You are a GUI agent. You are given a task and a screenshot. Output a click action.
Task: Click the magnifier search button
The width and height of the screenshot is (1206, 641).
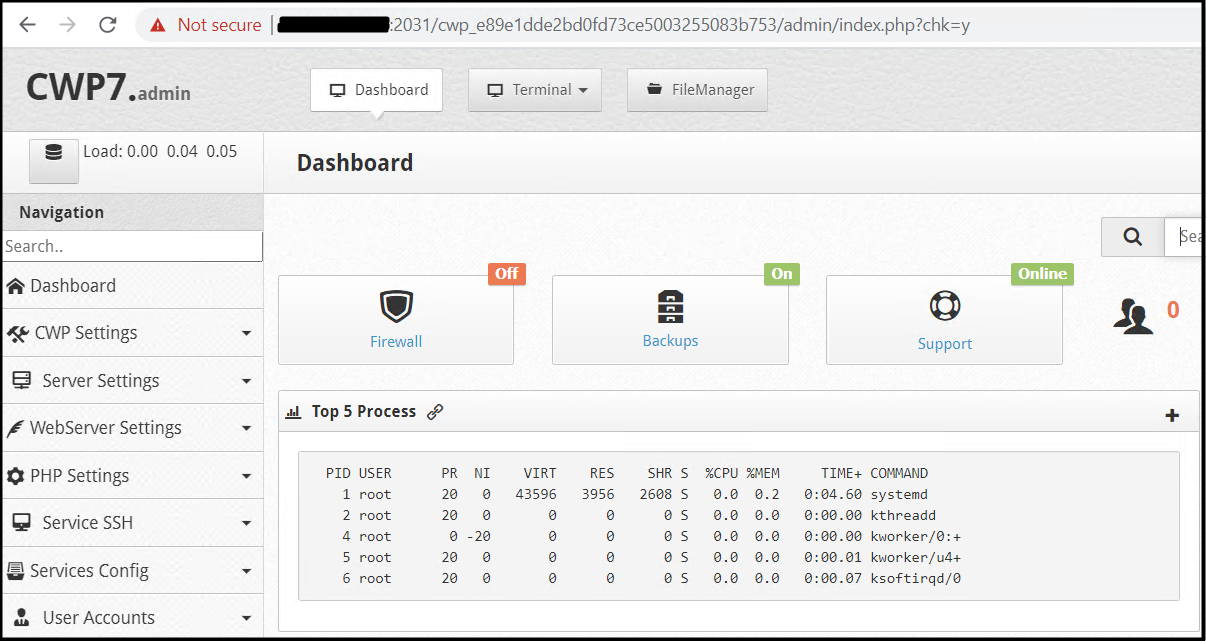pyautogui.click(x=1132, y=237)
